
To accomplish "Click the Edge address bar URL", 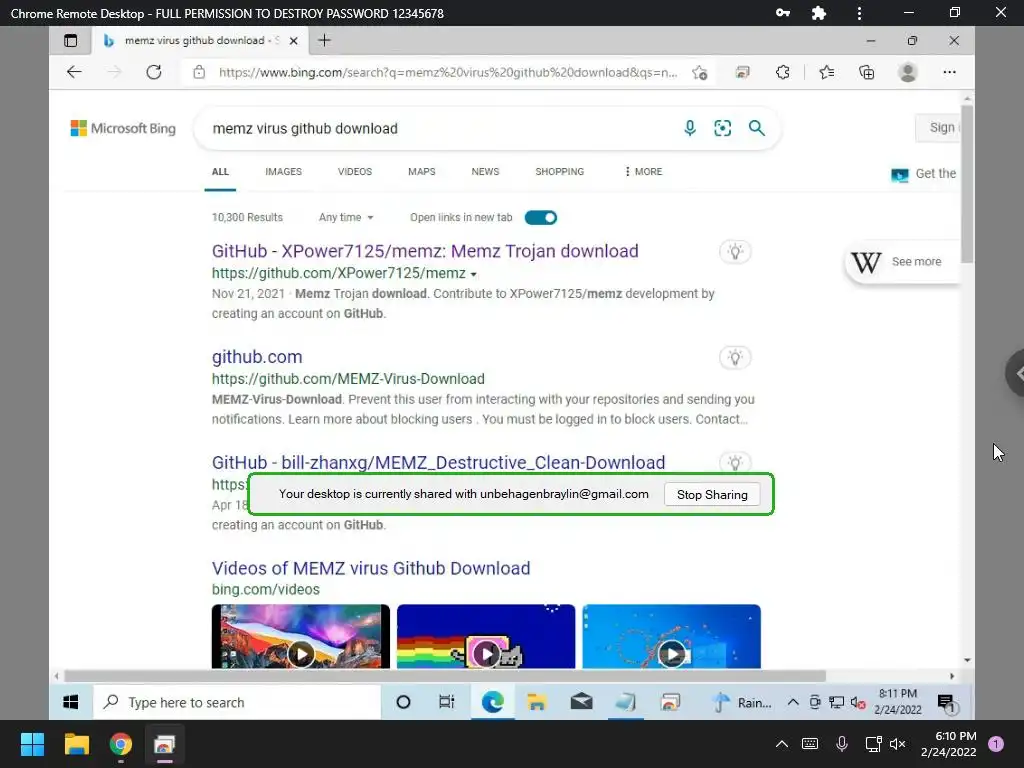I will click(448, 72).
